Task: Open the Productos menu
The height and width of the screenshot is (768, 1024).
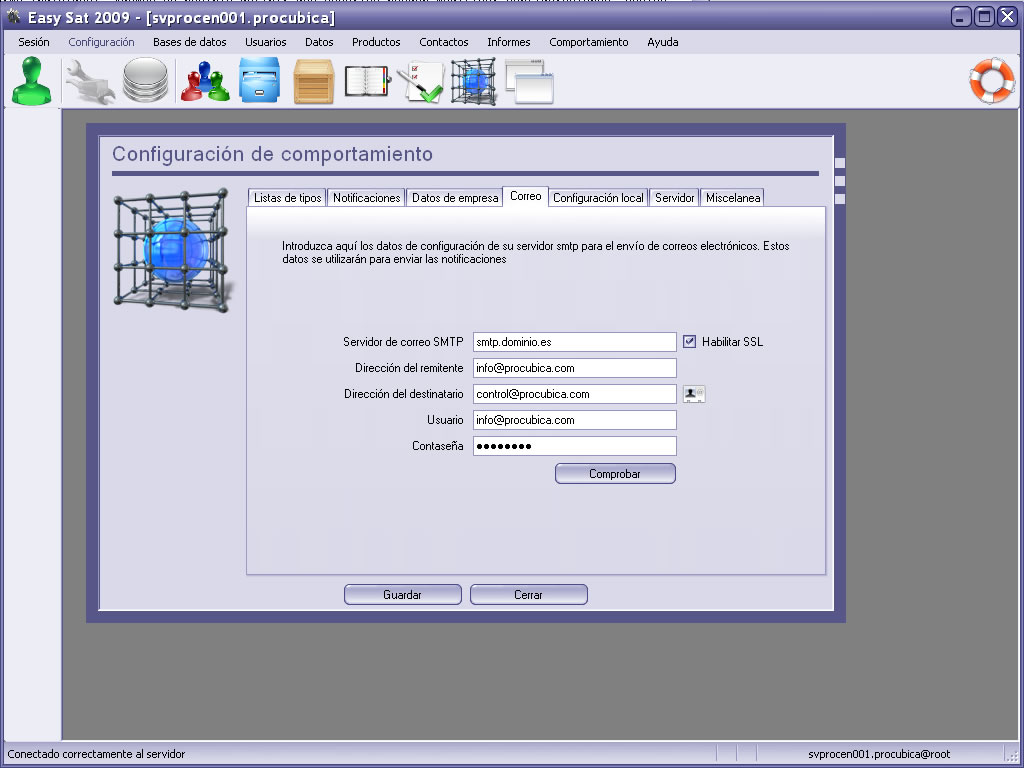Action: pyautogui.click(x=376, y=42)
